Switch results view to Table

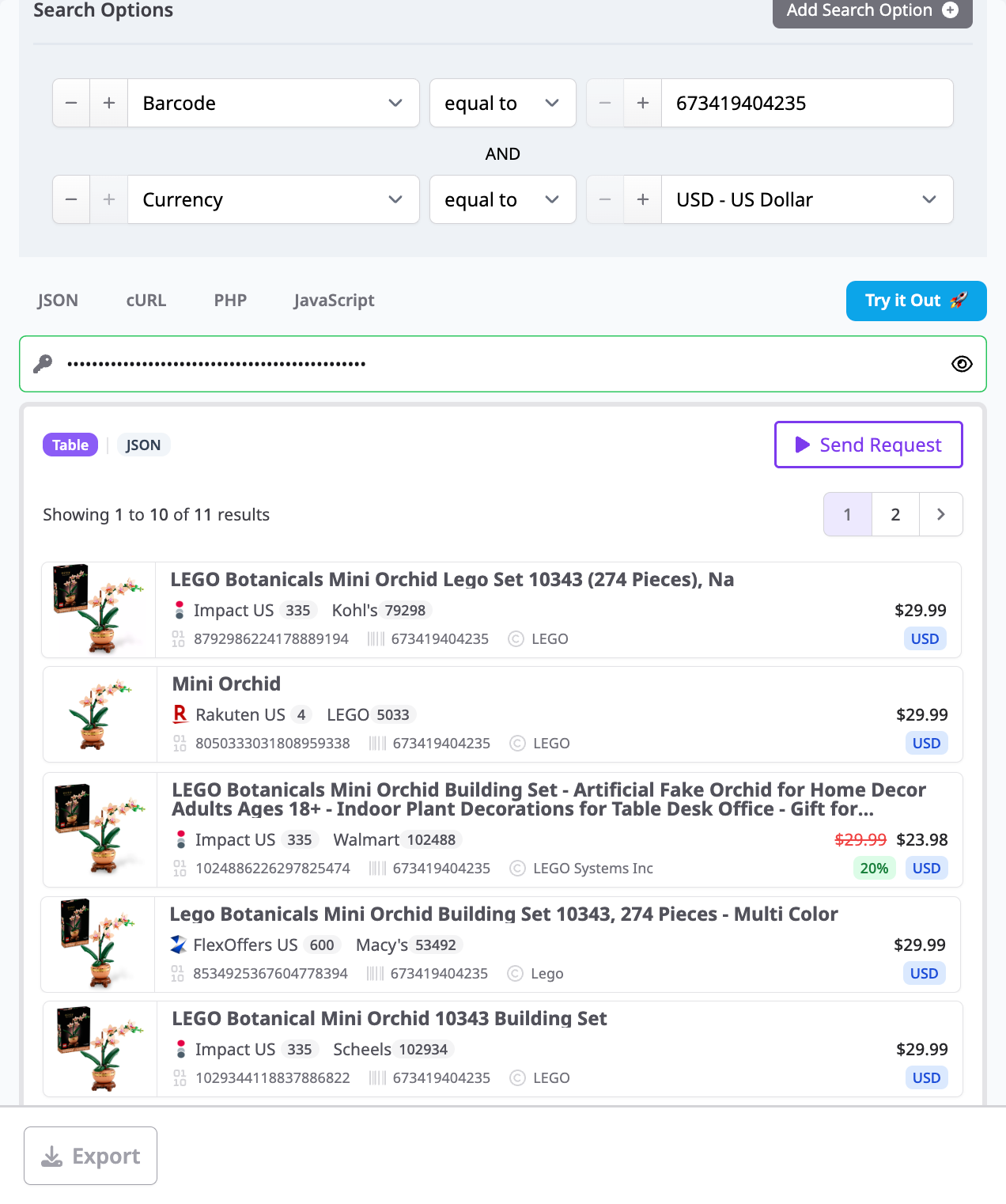[70, 445]
